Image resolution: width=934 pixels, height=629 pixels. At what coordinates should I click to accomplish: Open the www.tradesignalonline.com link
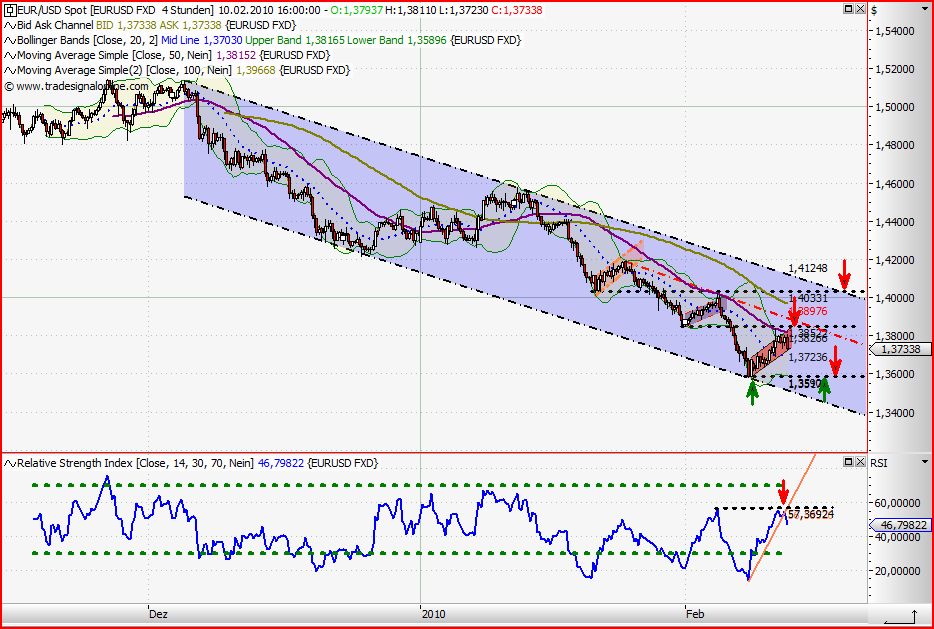75,85
